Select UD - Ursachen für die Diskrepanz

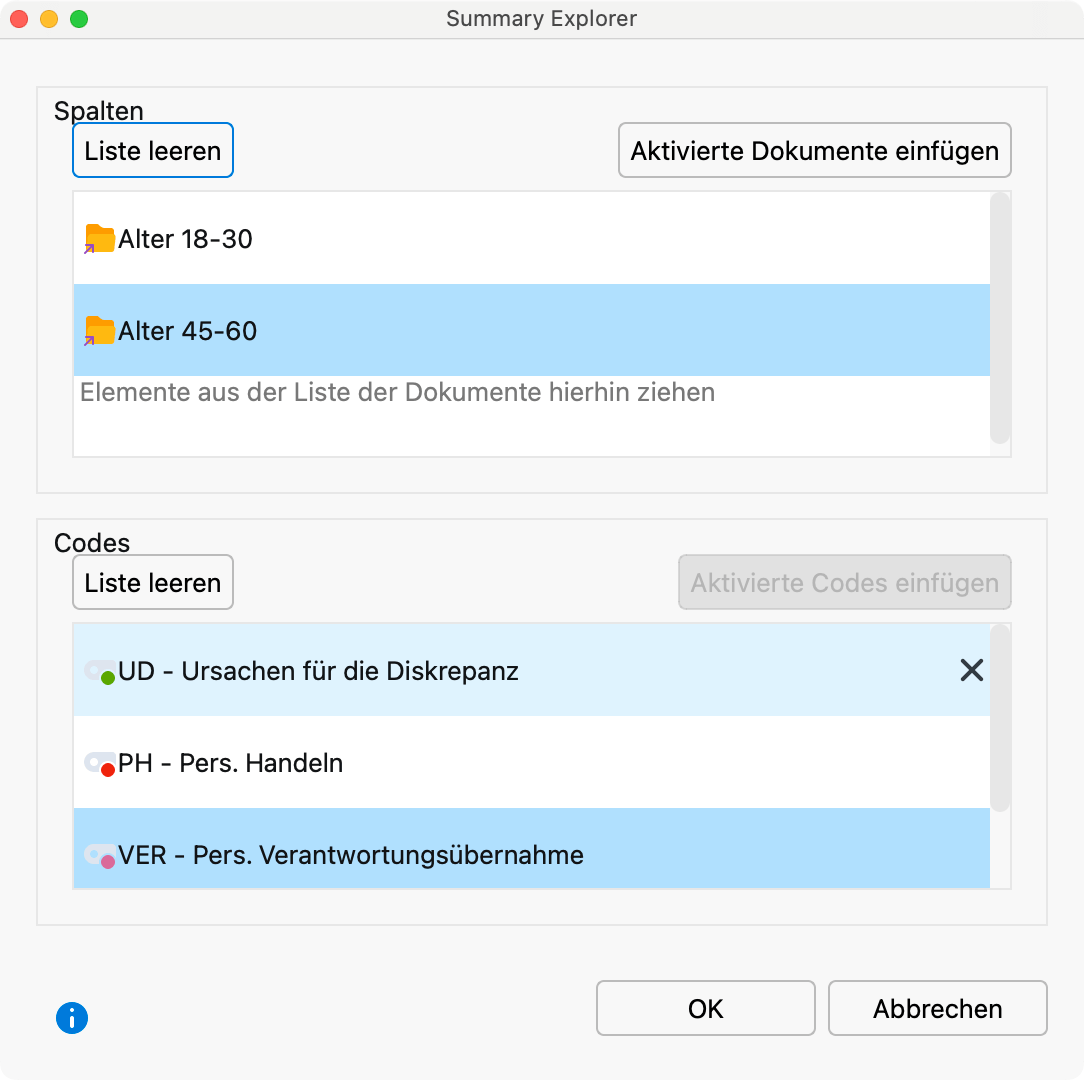318,671
